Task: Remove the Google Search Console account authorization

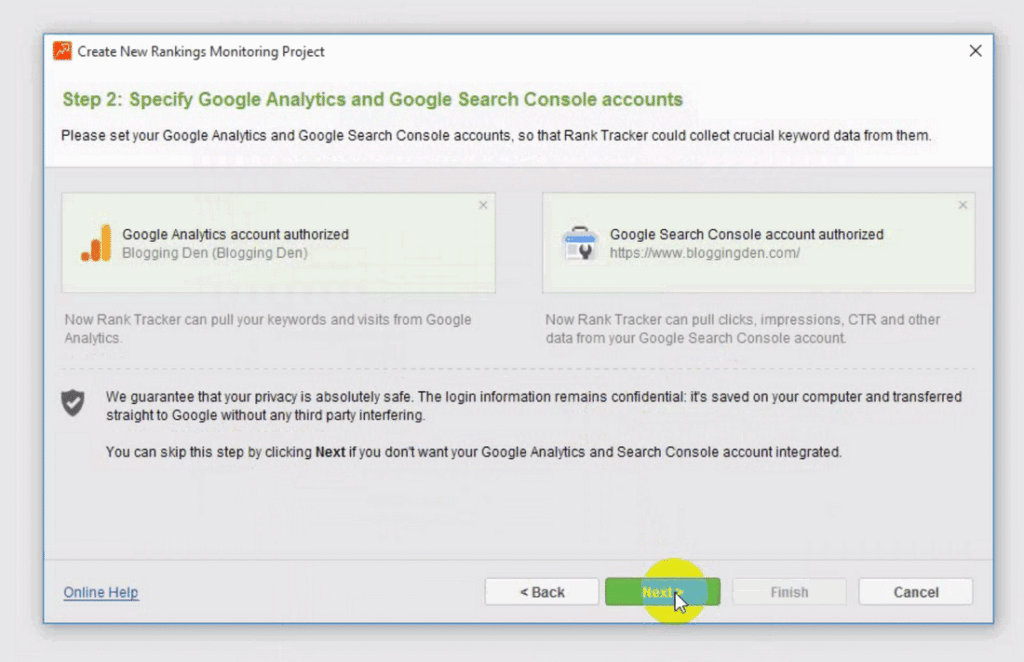Action: (962, 204)
